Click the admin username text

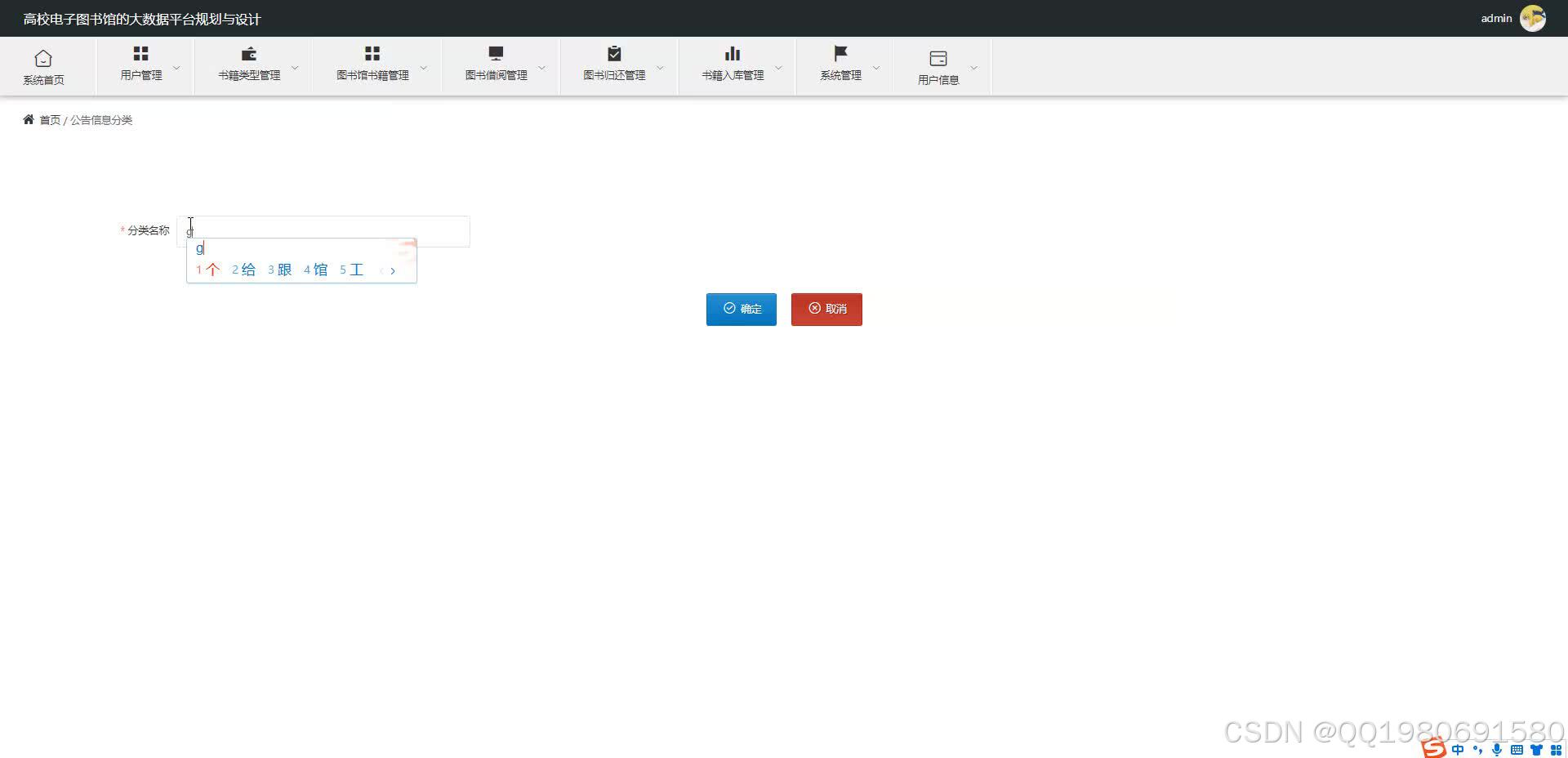1496,18
